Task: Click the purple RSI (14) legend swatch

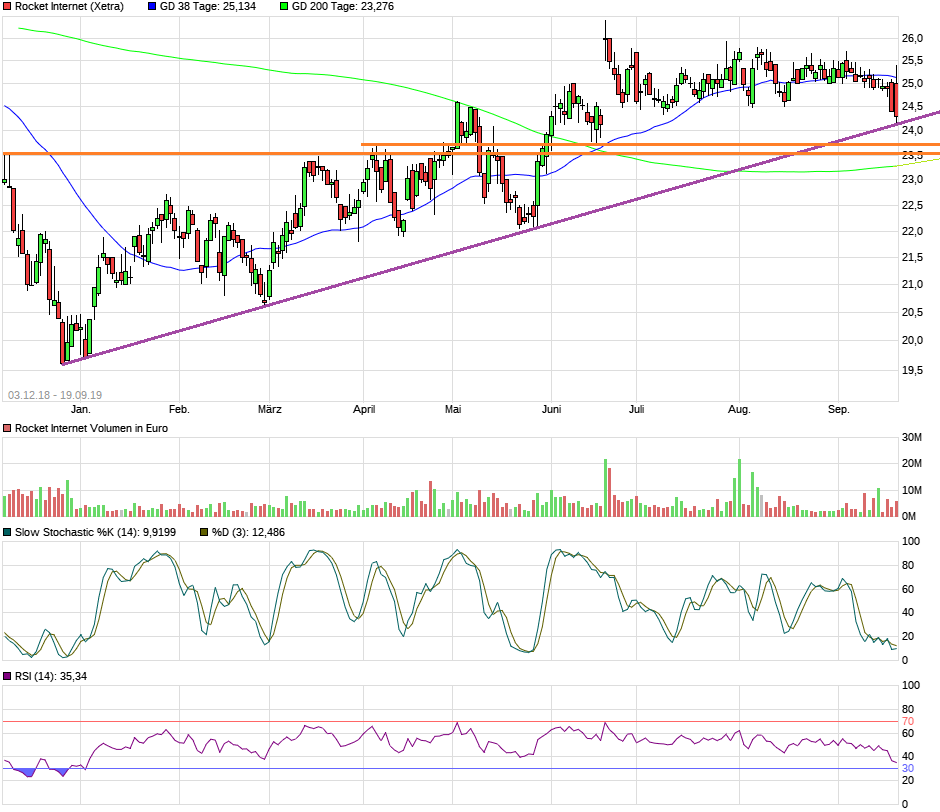Action: 7,676
